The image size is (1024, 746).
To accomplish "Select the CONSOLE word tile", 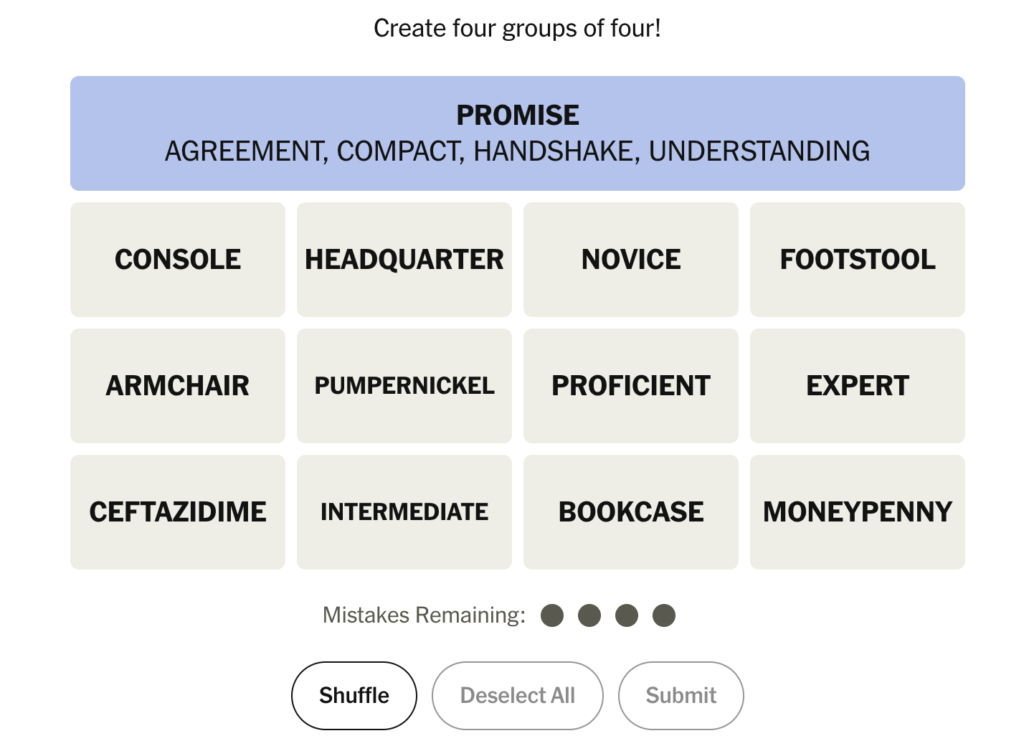I will [177, 260].
